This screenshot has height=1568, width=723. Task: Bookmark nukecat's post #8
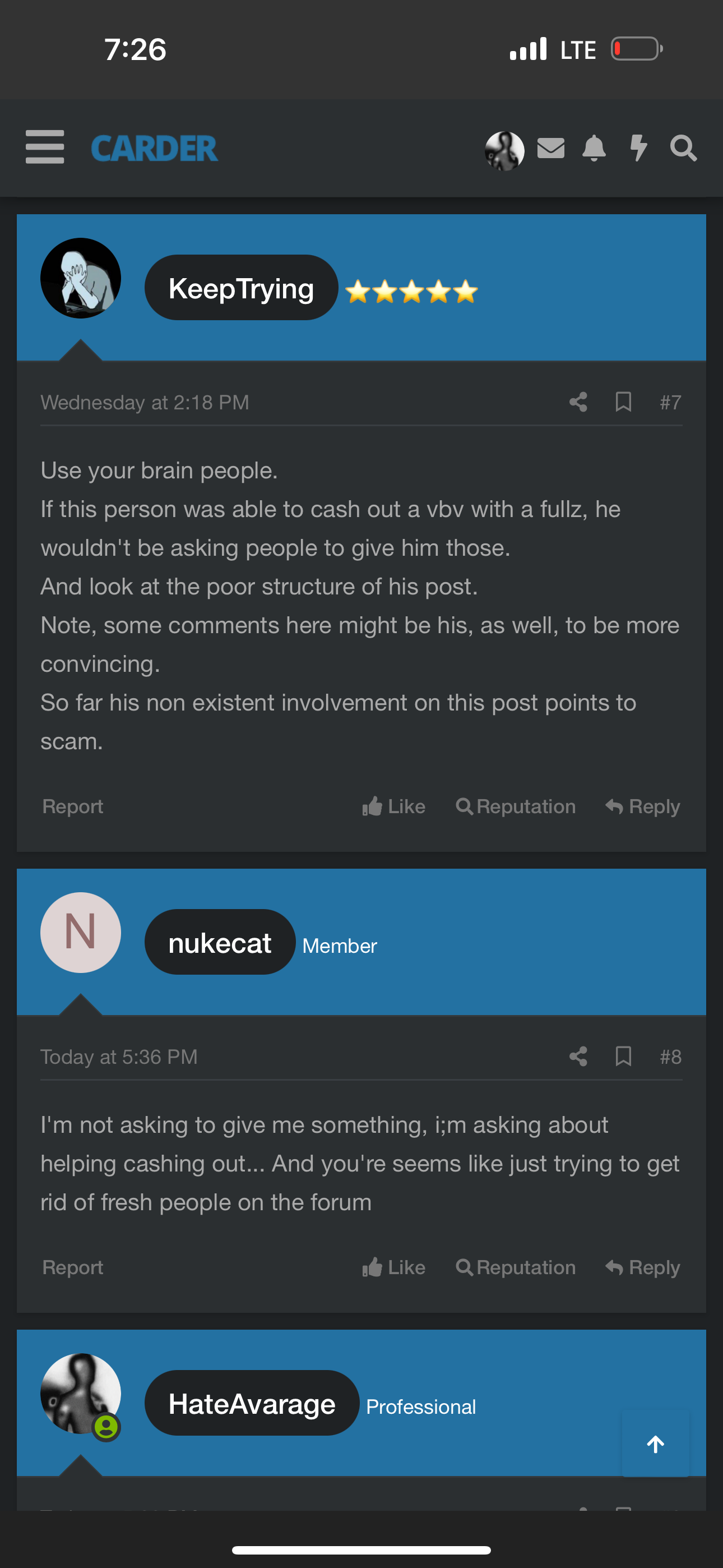click(x=623, y=1056)
